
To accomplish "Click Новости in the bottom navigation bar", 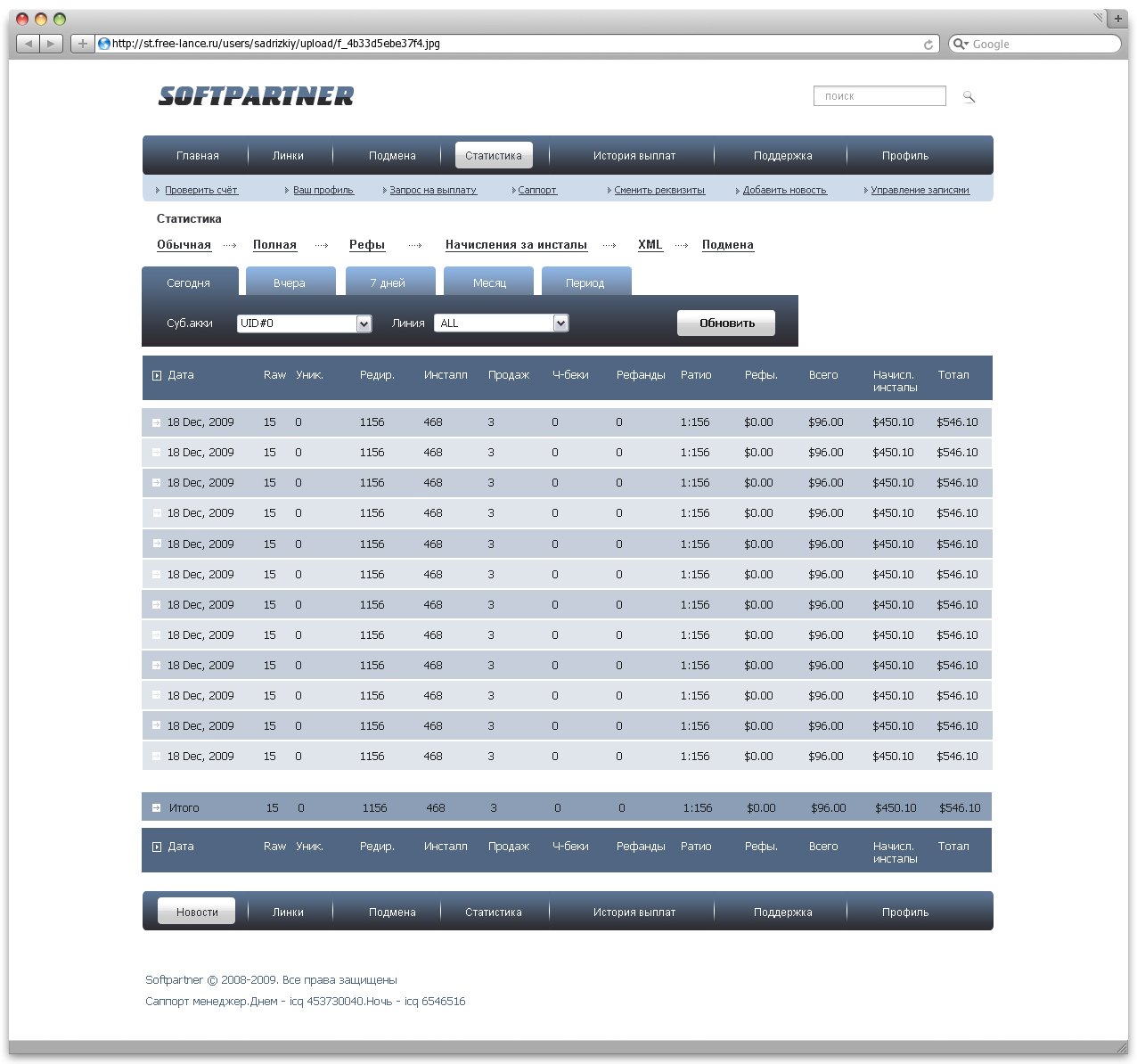I will pos(197,912).
